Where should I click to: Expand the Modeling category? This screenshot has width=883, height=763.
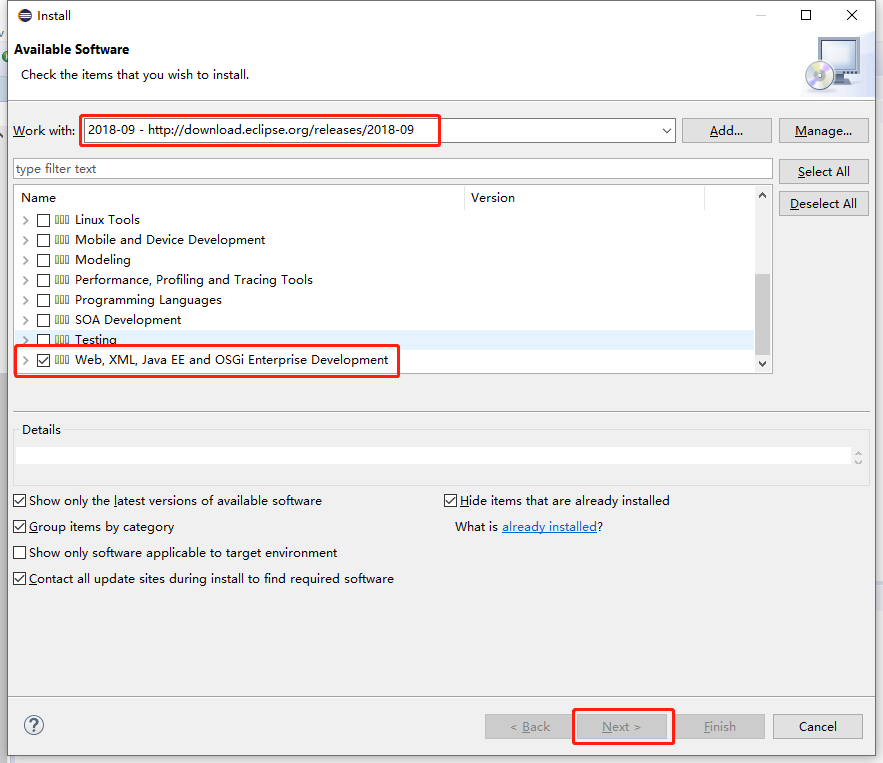click(x=25, y=260)
